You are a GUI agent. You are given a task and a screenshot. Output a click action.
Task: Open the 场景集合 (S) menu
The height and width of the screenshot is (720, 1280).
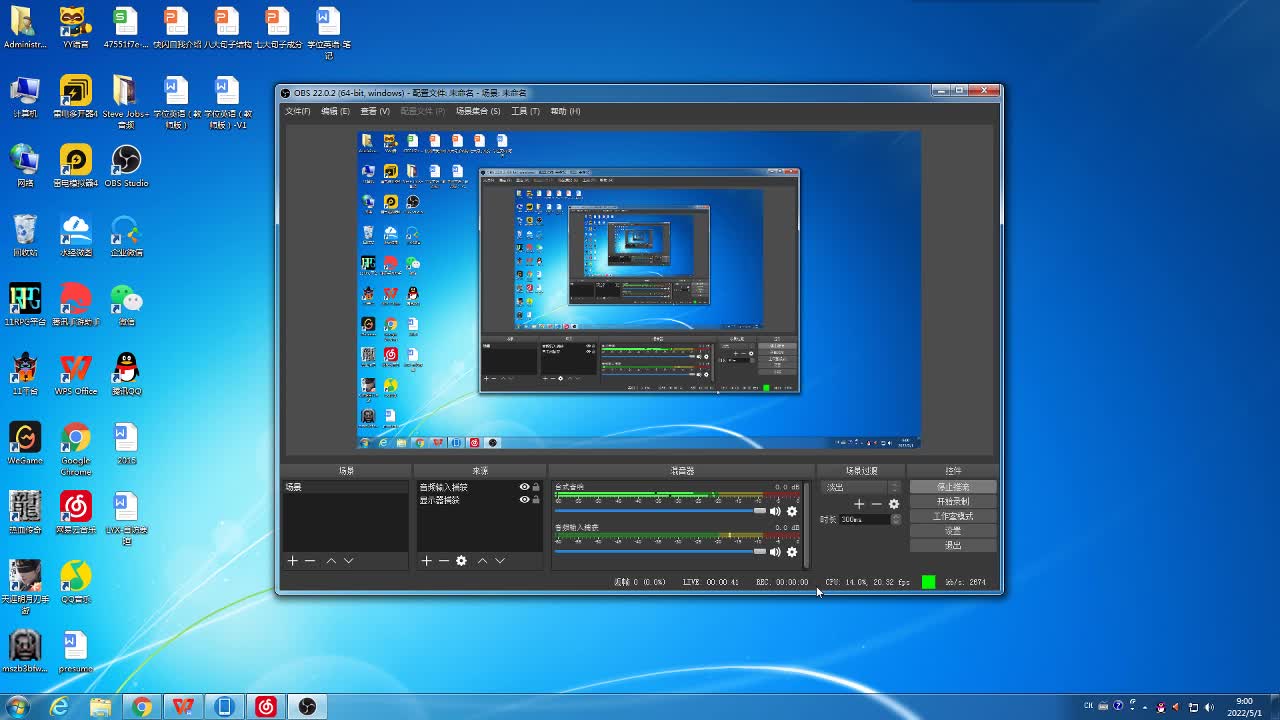click(x=478, y=111)
